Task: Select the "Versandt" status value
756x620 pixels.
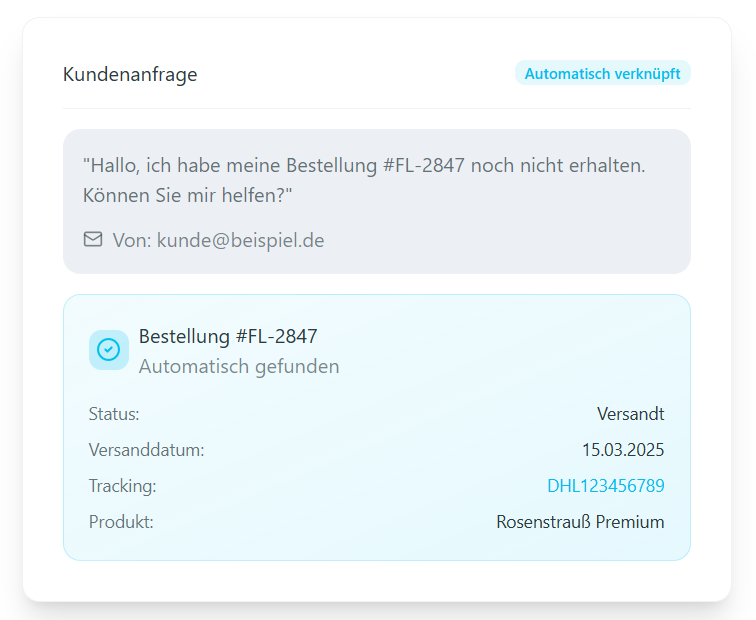Action: [x=630, y=414]
